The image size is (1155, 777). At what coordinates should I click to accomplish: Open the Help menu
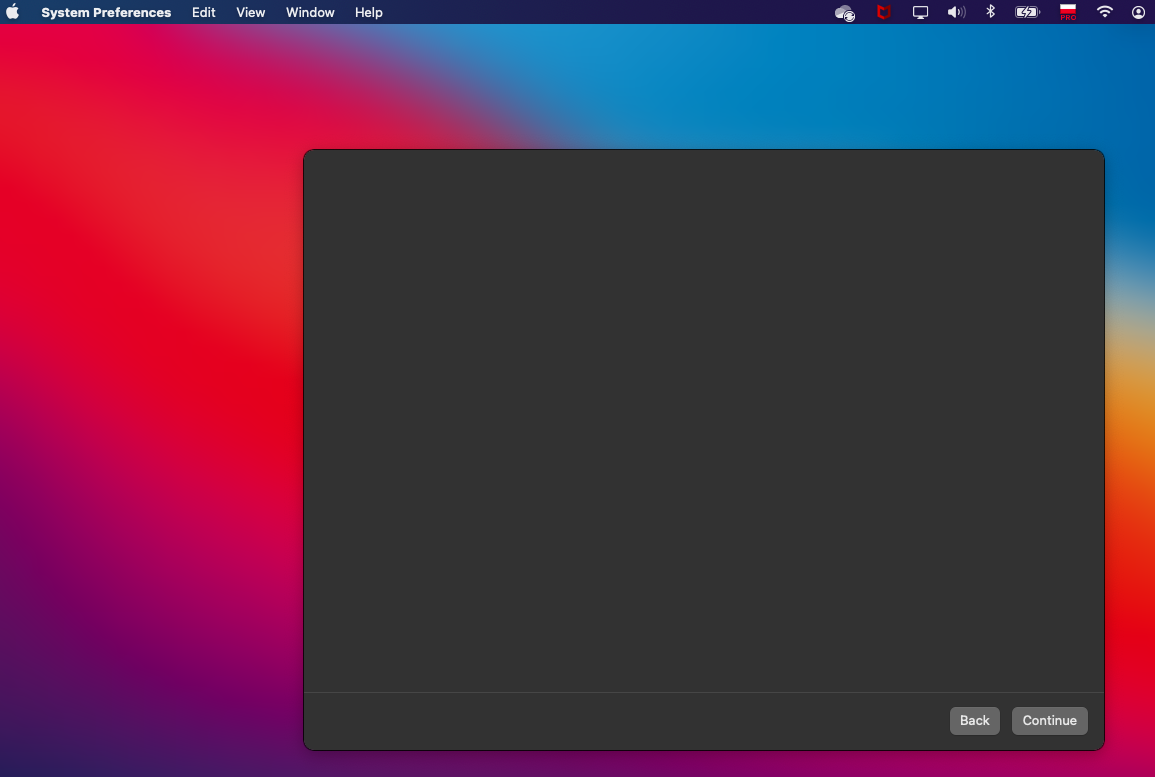(x=368, y=12)
